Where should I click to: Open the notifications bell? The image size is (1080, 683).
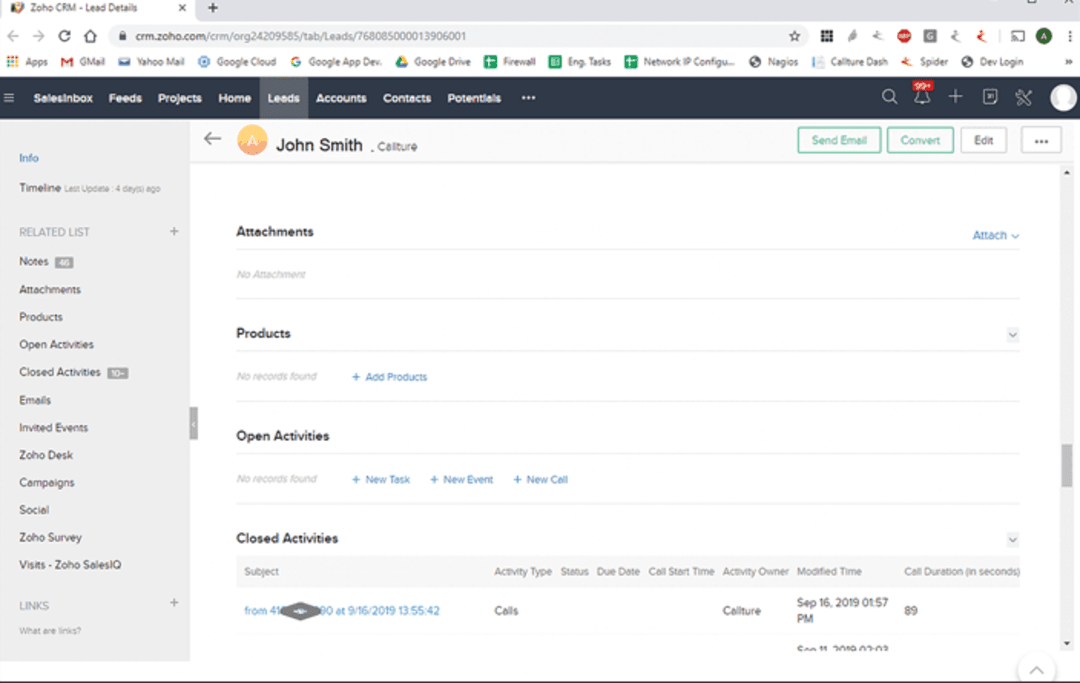pyautogui.click(x=922, y=97)
